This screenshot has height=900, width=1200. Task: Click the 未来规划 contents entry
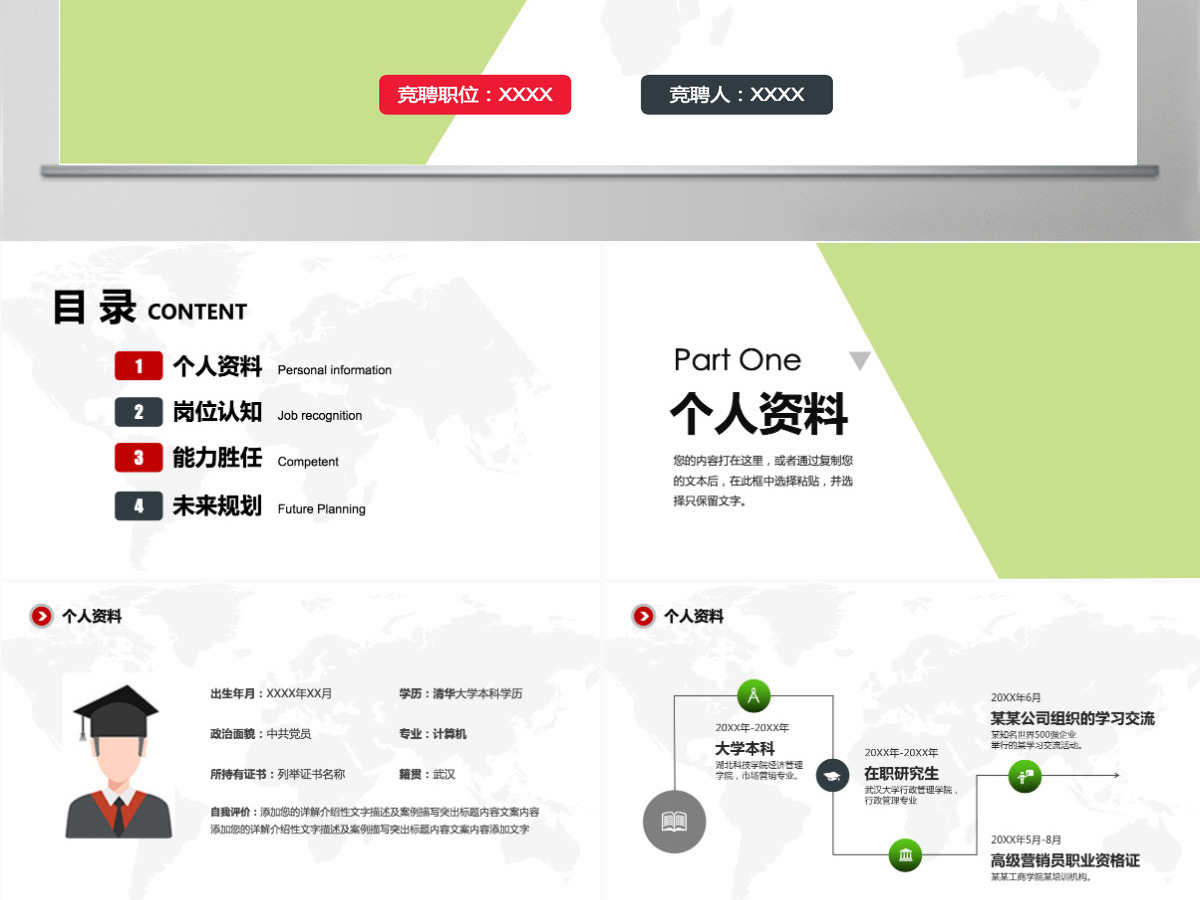(x=217, y=506)
